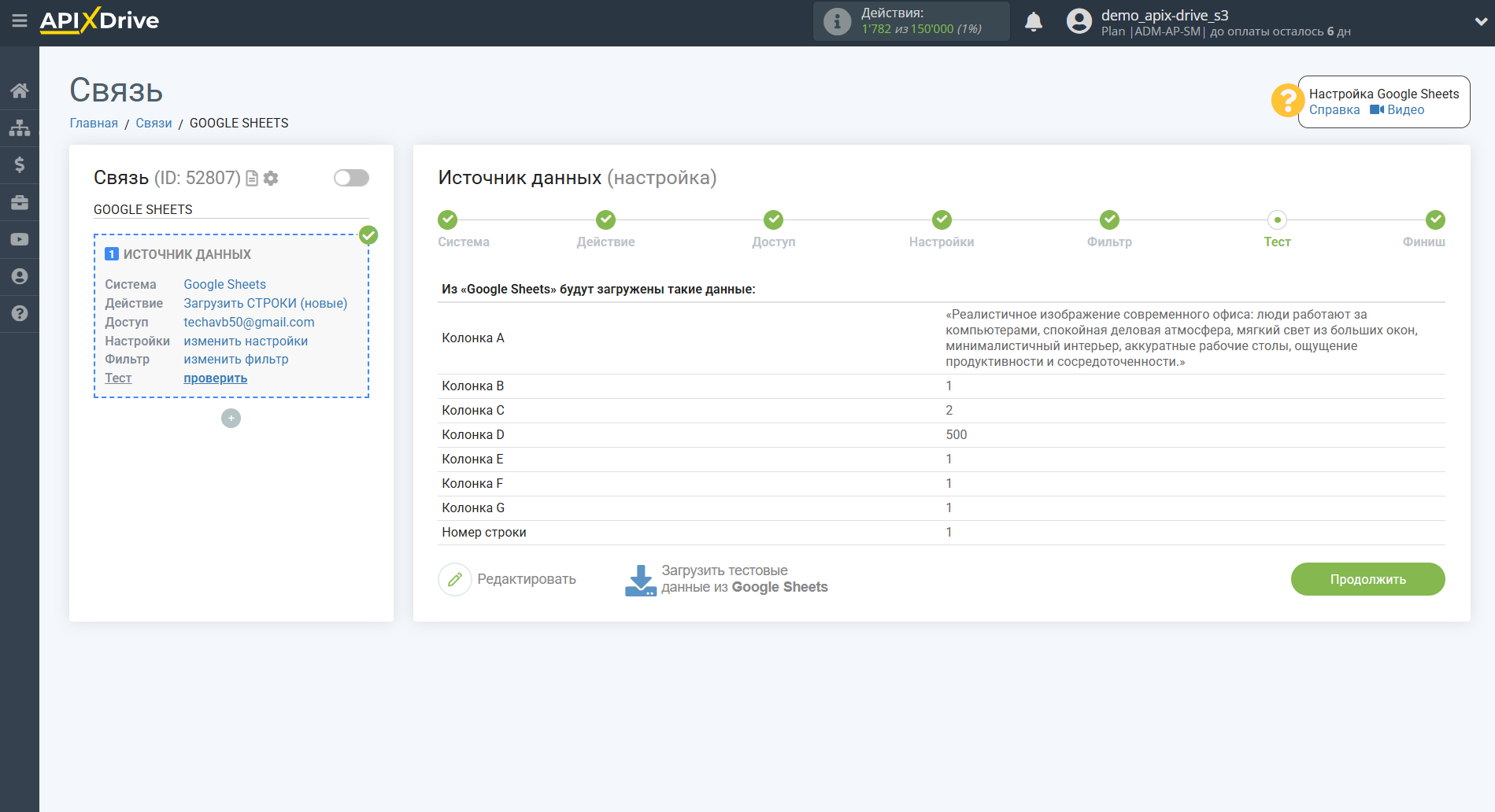The width and height of the screenshot is (1495, 812).
Task: Open connections sitemap icon in sidebar
Action: coord(20,127)
